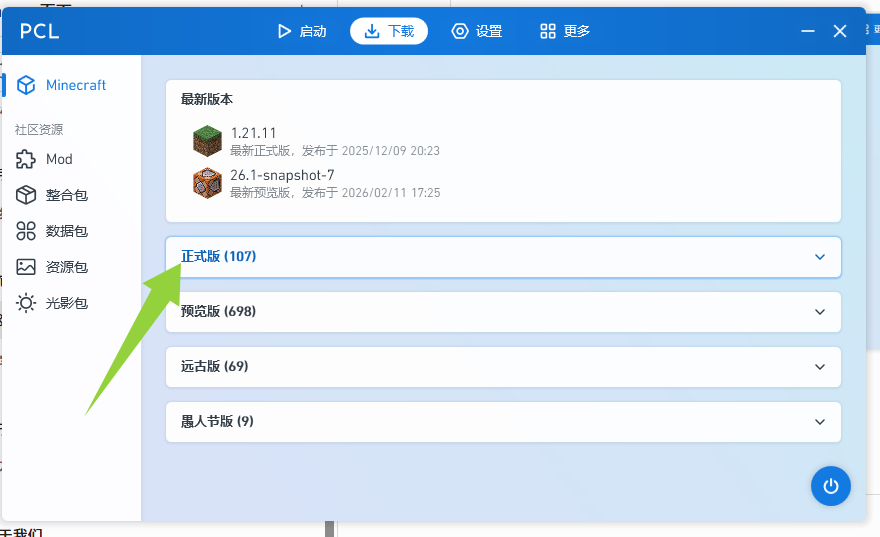Image resolution: width=880 pixels, height=537 pixels.
Task: Click the play triangle icon in 启动
Action: tap(285, 31)
